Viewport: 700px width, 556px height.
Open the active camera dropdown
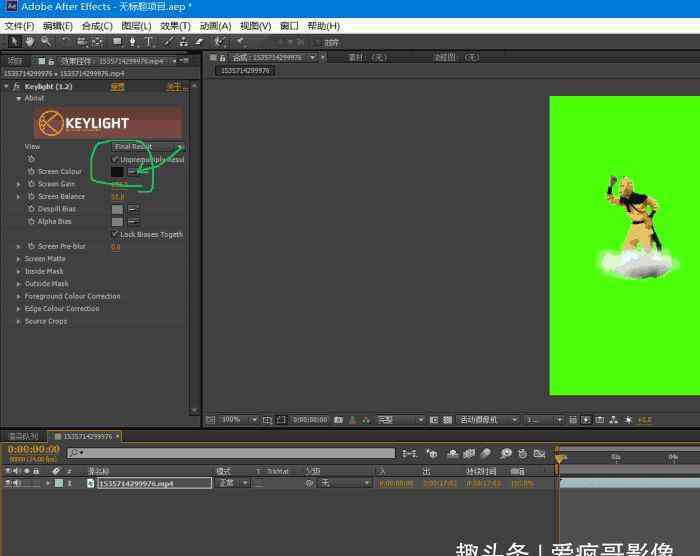[488, 420]
